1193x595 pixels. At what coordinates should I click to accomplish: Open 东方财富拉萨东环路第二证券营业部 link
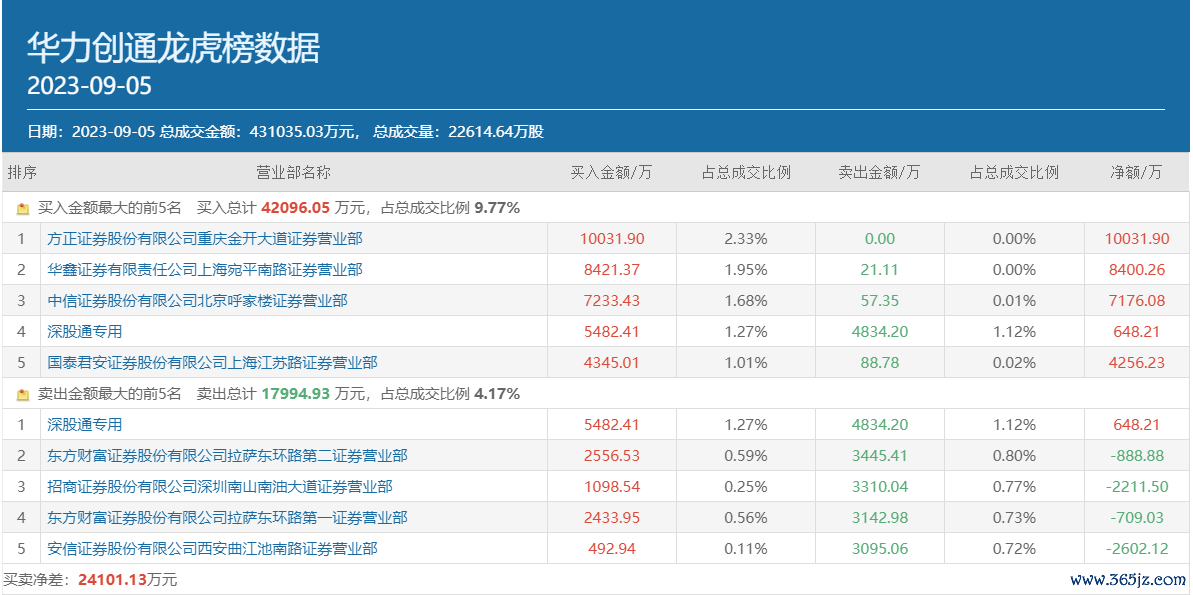click(x=227, y=456)
